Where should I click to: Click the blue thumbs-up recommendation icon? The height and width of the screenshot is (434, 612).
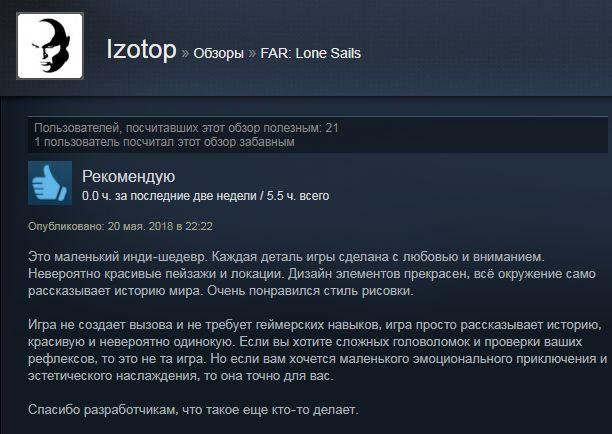50,183
